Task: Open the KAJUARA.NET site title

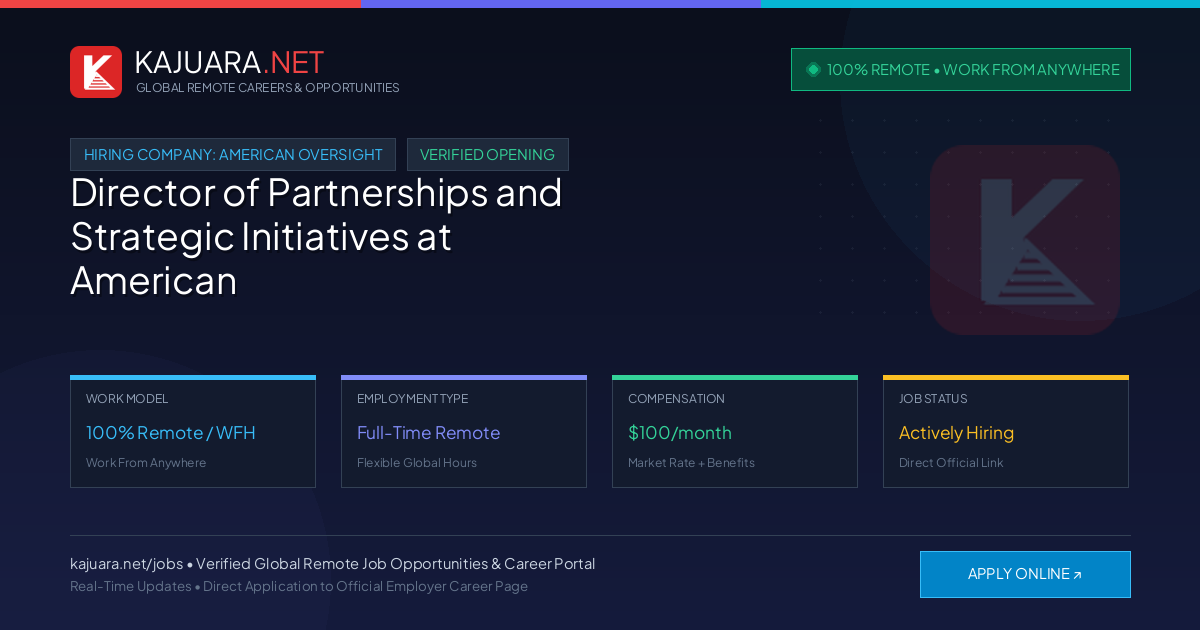Action: [x=229, y=62]
